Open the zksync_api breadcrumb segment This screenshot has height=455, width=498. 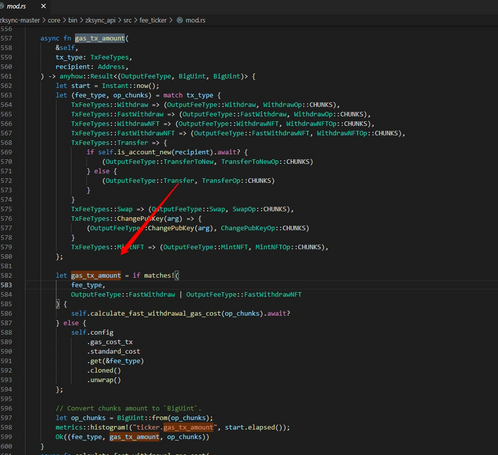click(100, 20)
